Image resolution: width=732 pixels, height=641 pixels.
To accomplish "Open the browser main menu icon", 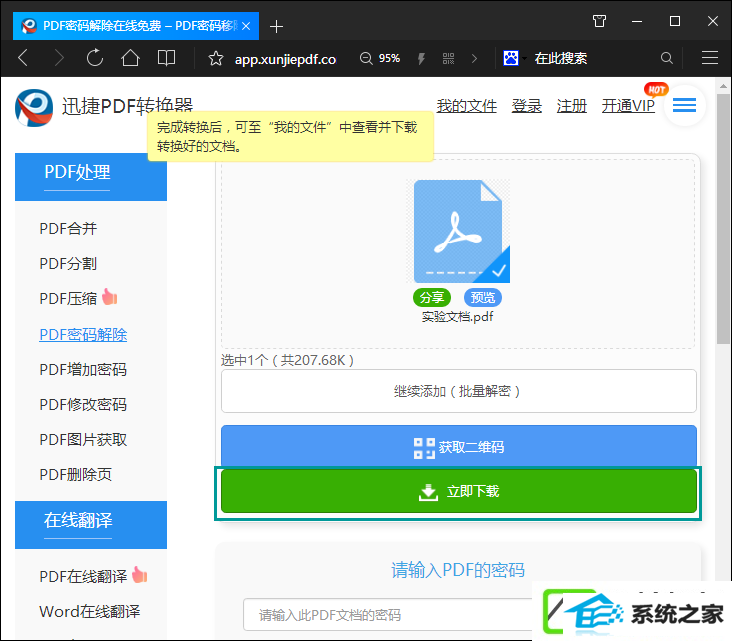I will 710,58.
